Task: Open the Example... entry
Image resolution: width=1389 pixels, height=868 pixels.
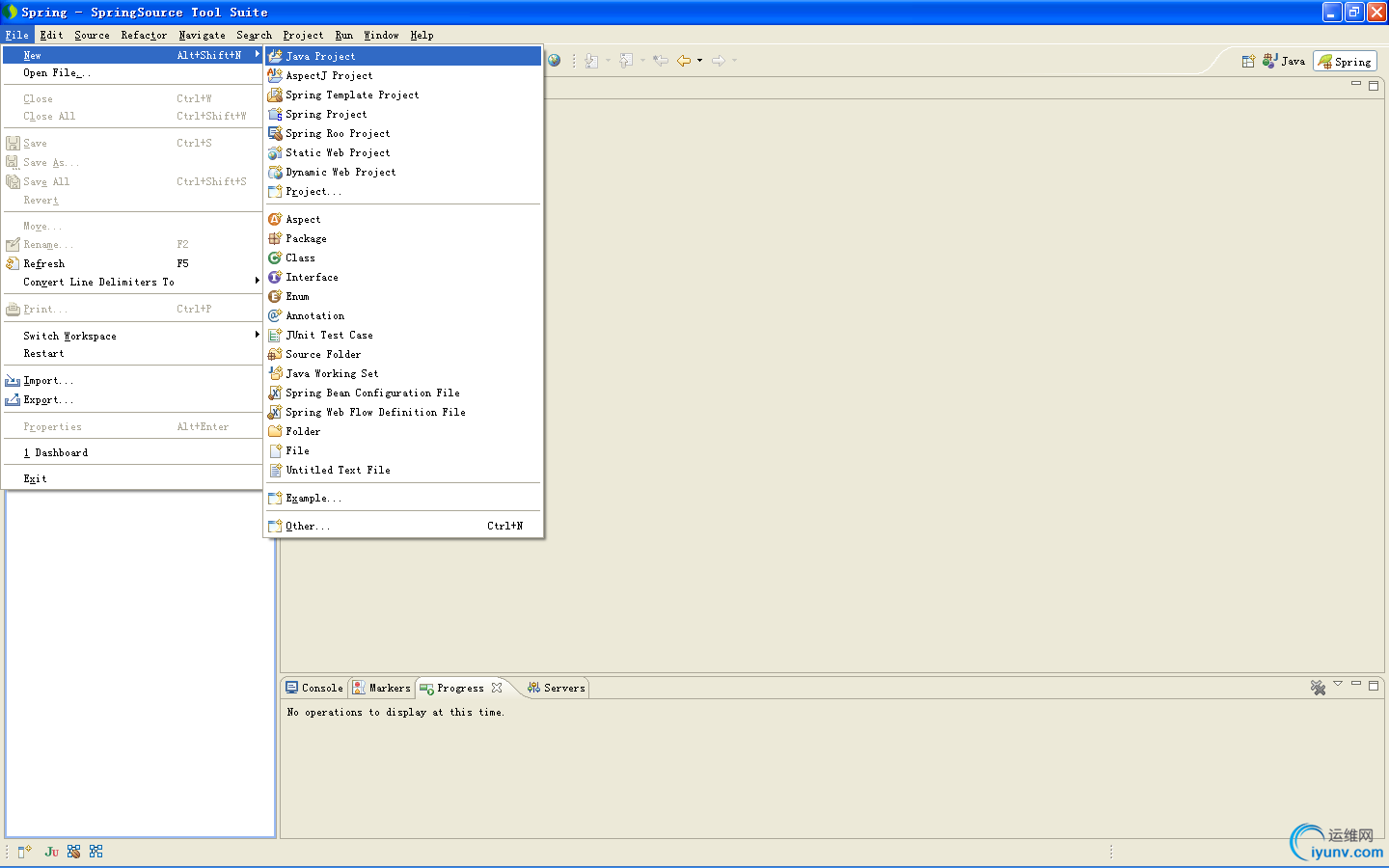Action: 403,498
